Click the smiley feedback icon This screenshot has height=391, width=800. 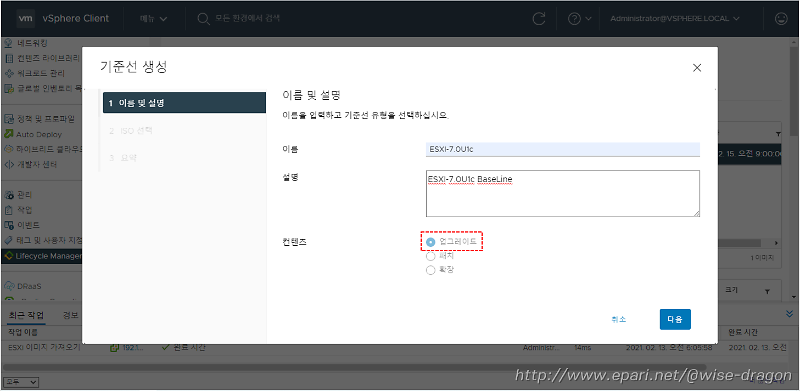[781, 19]
